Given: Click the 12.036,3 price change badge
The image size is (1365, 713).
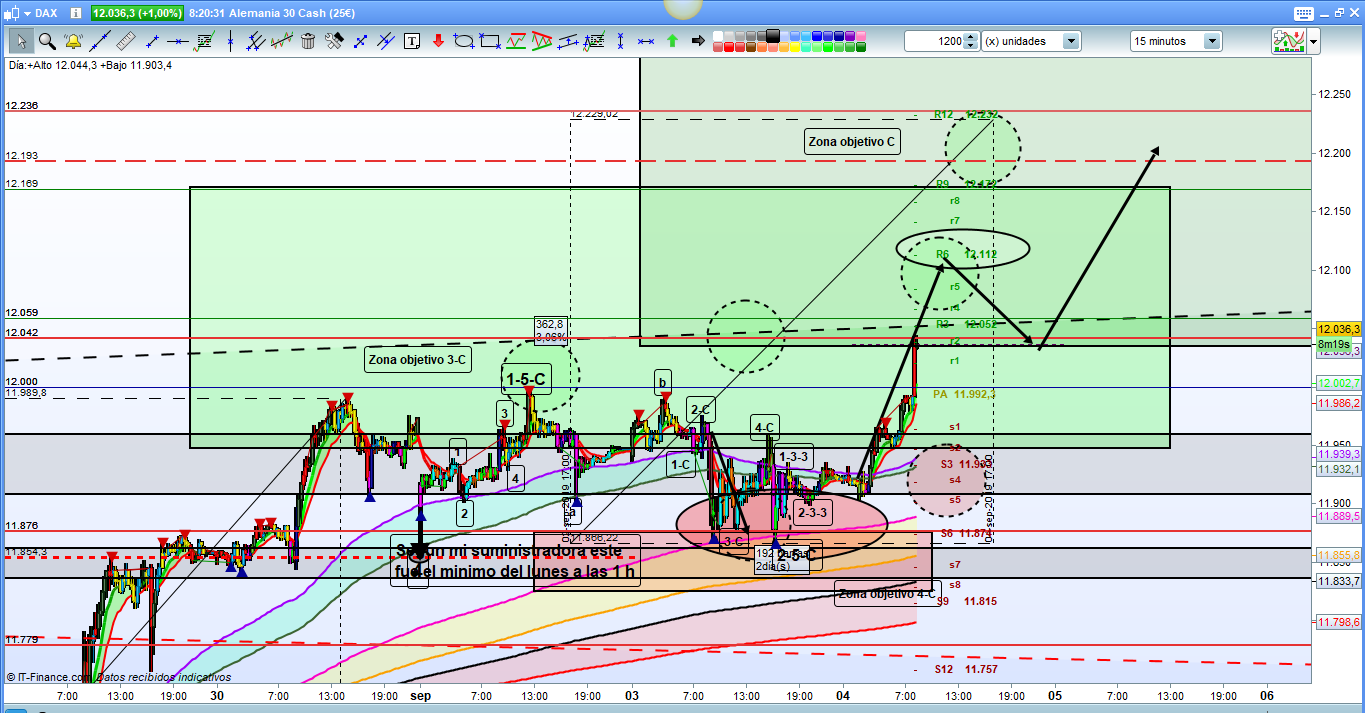Looking at the screenshot, I should tap(138, 13).
